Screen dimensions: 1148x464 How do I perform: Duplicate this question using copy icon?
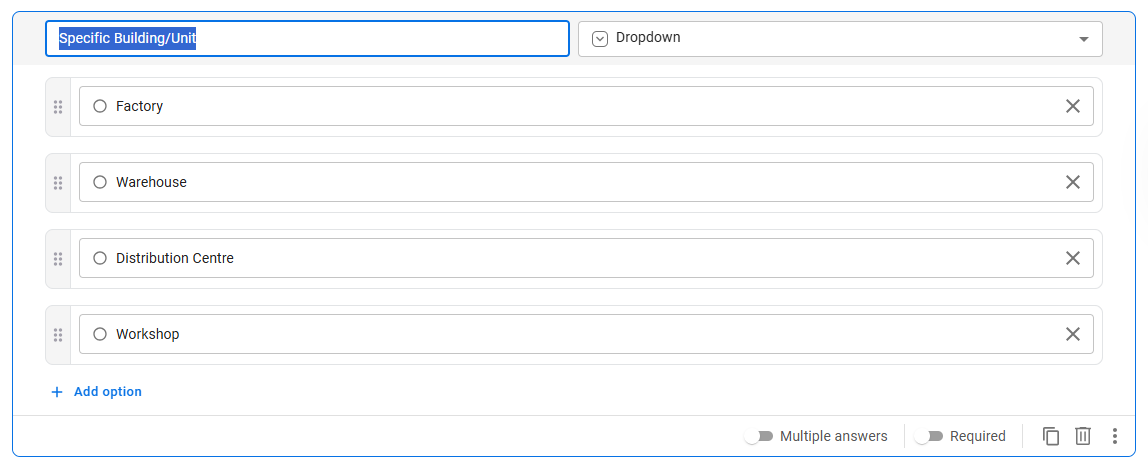point(1051,436)
